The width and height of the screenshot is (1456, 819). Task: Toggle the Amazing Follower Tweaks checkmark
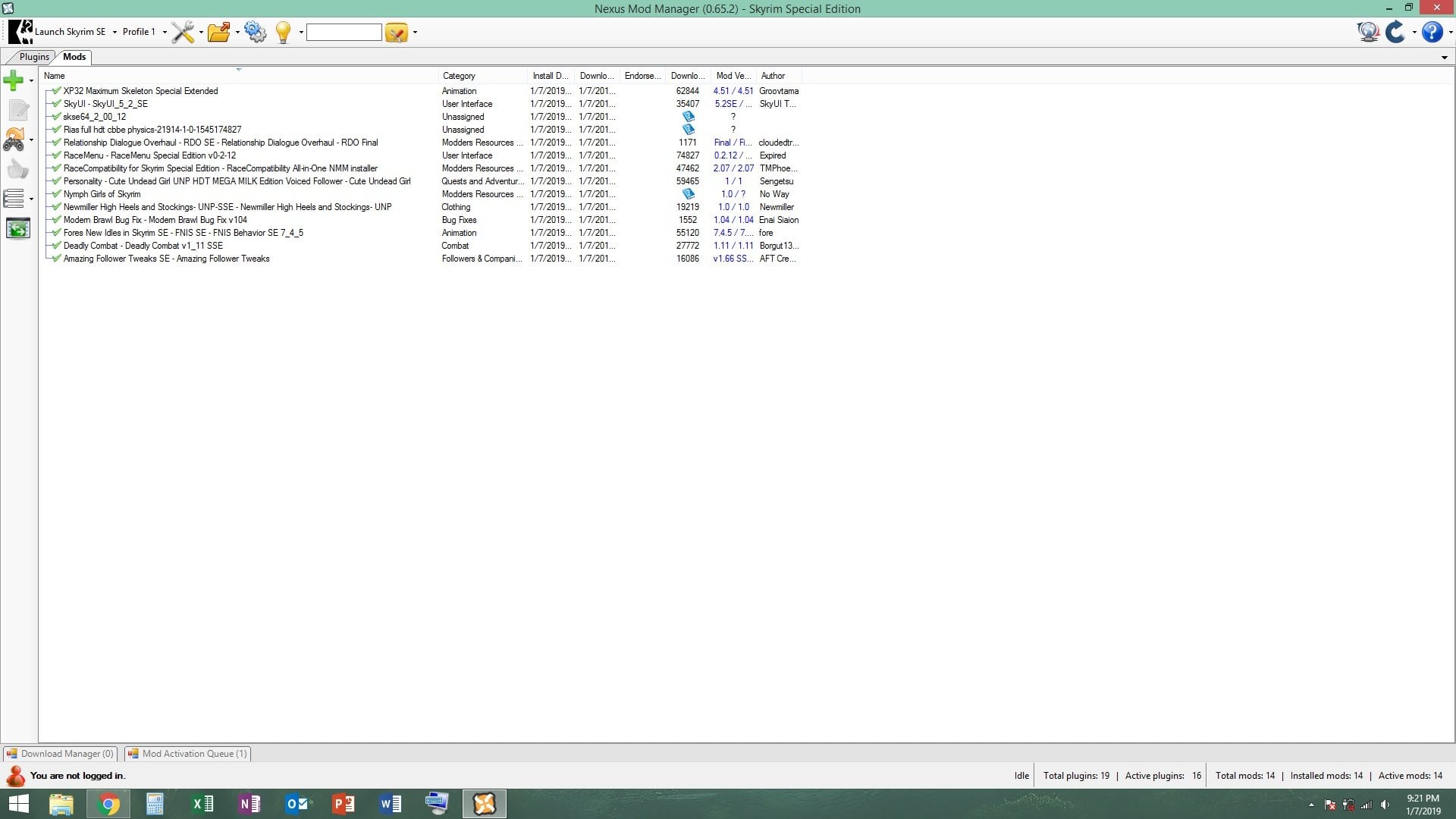[x=57, y=259]
